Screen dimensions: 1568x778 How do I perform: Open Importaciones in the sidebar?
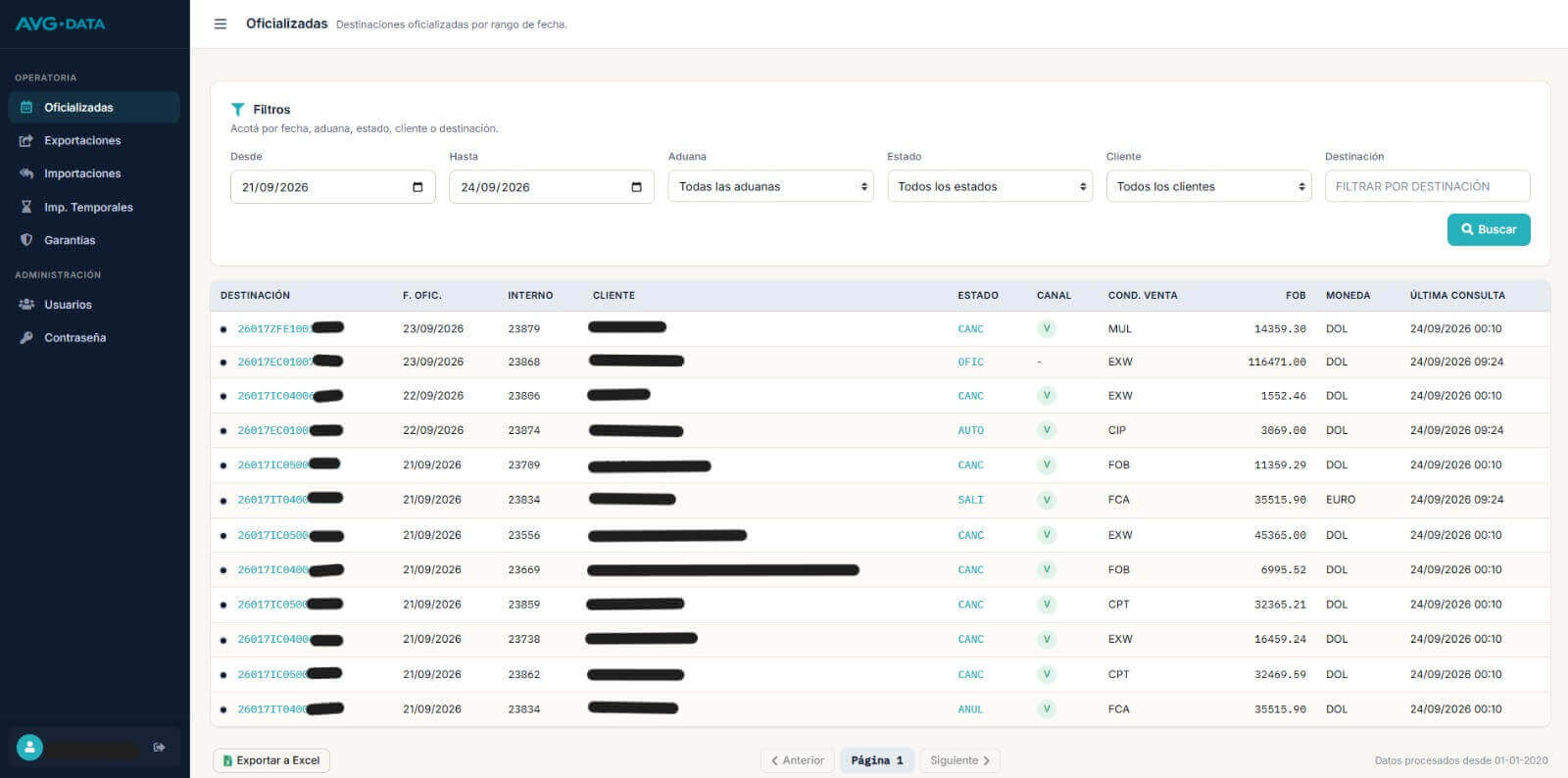coord(94,173)
